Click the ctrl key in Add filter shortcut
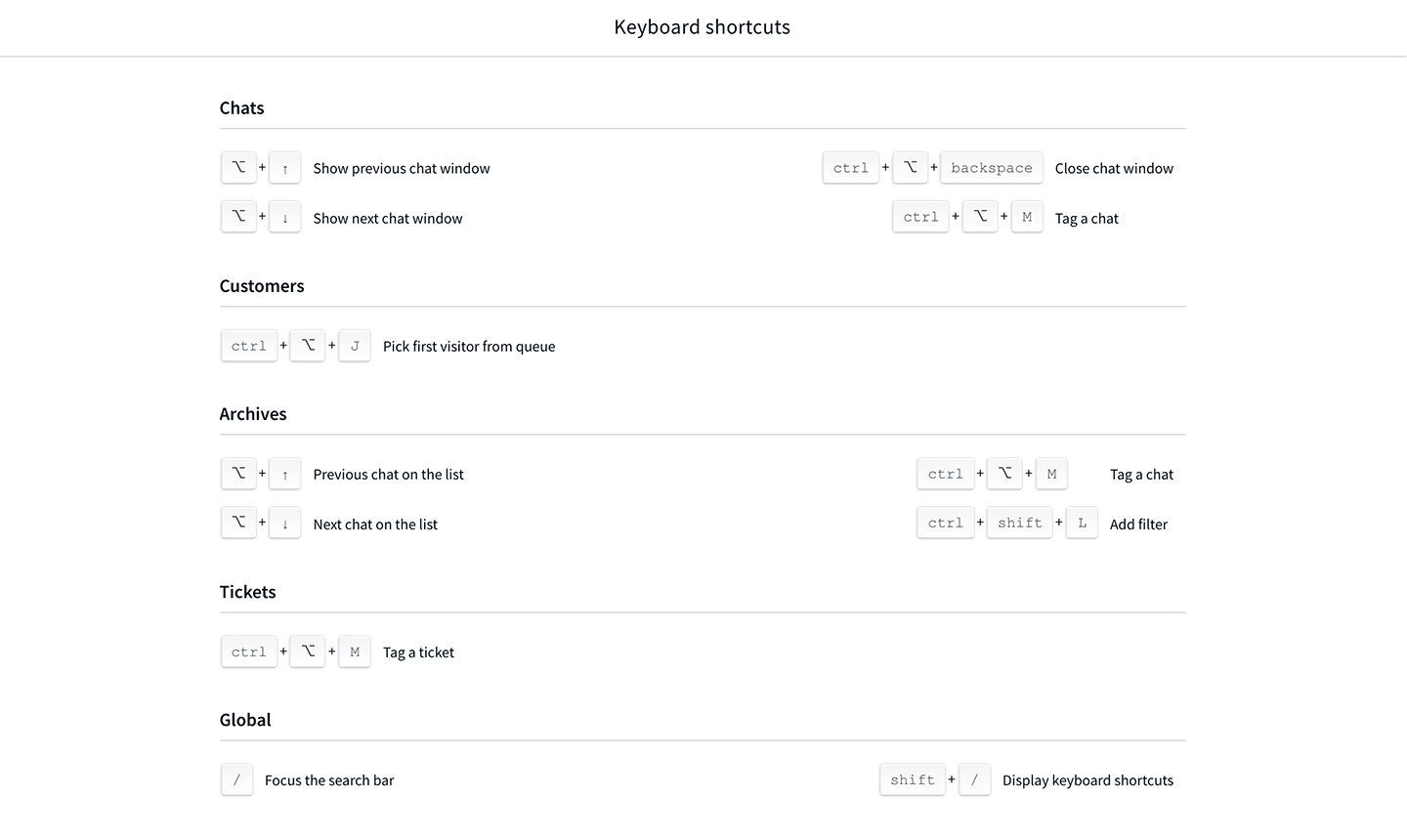The height and width of the screenshot is (840, 1407). pos(946,523)
